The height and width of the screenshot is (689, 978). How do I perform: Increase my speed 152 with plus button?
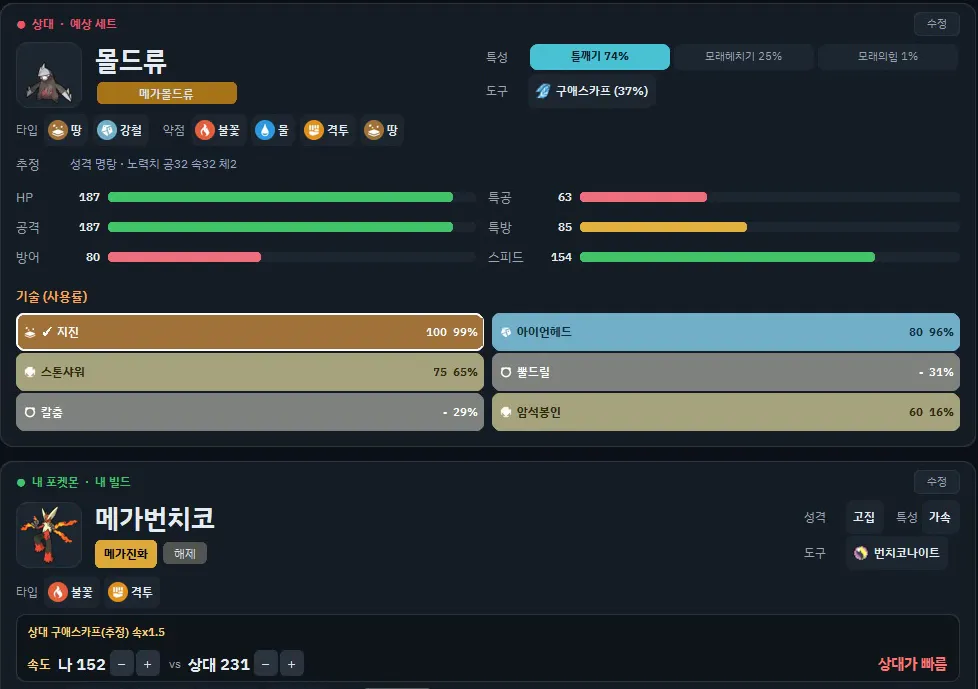click(x=147, y=664)
